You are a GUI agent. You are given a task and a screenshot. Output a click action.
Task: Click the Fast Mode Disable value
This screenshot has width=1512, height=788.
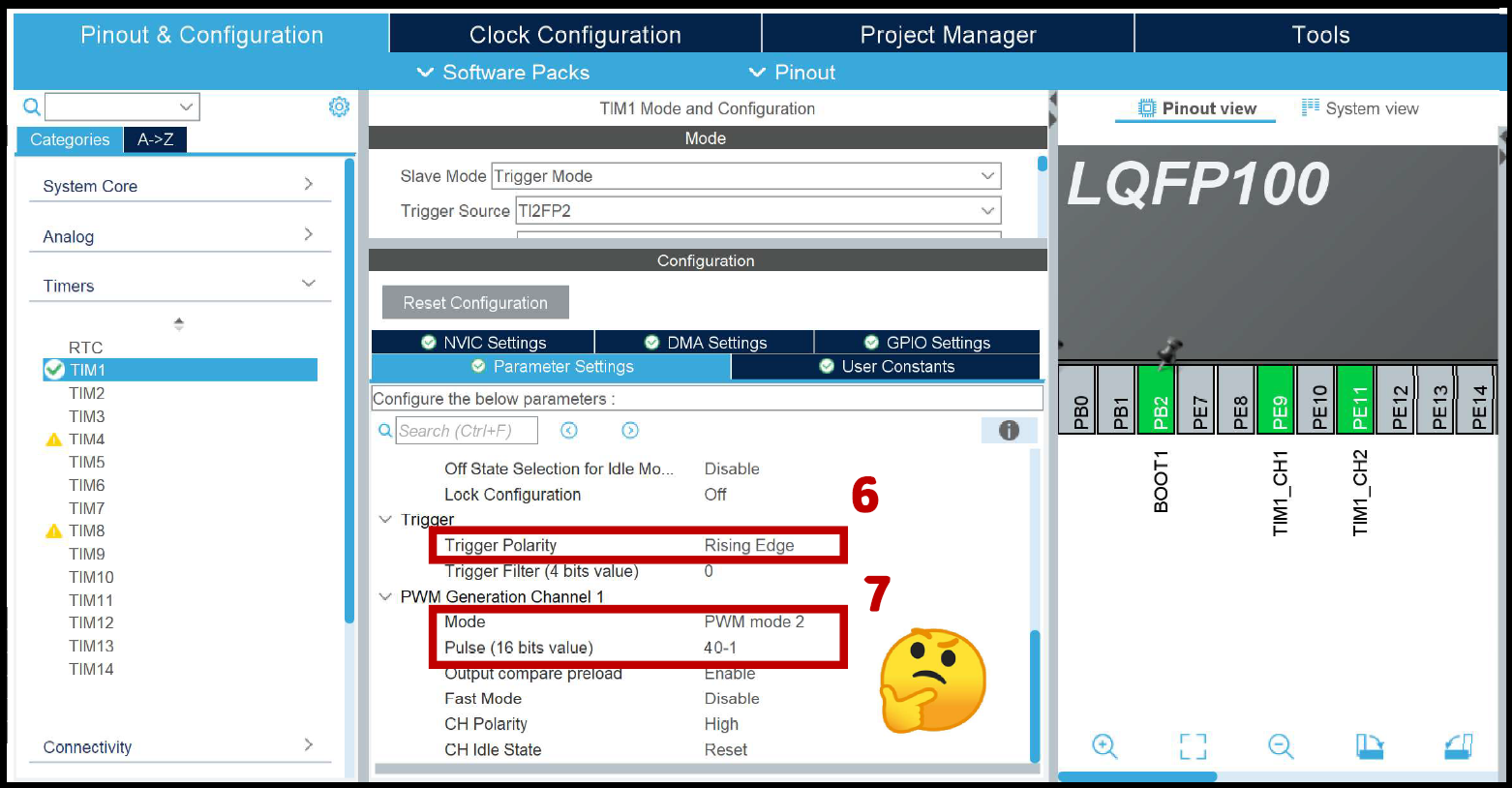point(732,699)
